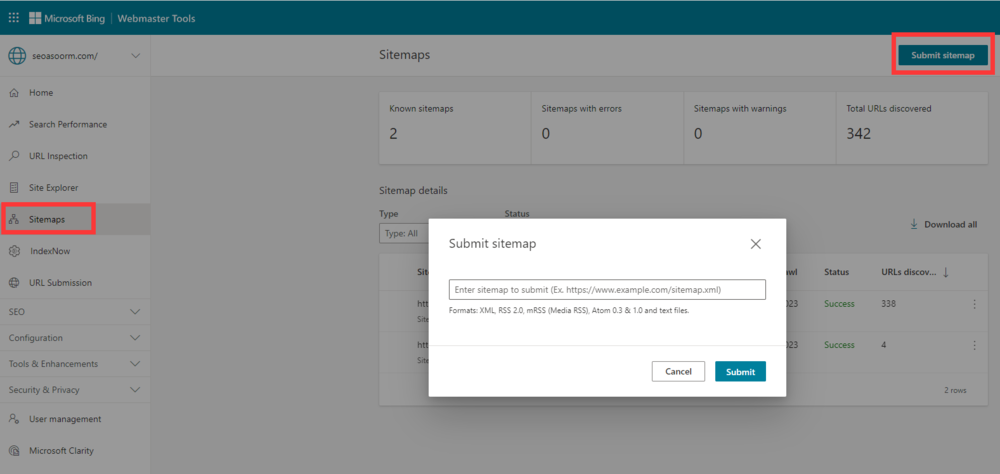Click the Search Performance chart icon
1000x474 pixels.
tap(14, 125)
